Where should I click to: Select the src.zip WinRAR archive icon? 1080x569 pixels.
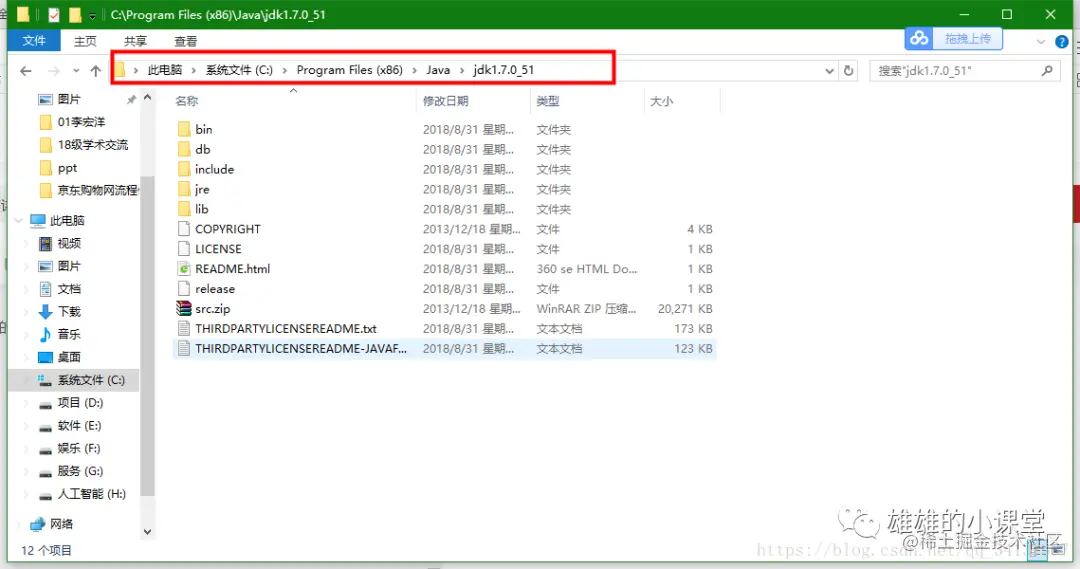184,309
